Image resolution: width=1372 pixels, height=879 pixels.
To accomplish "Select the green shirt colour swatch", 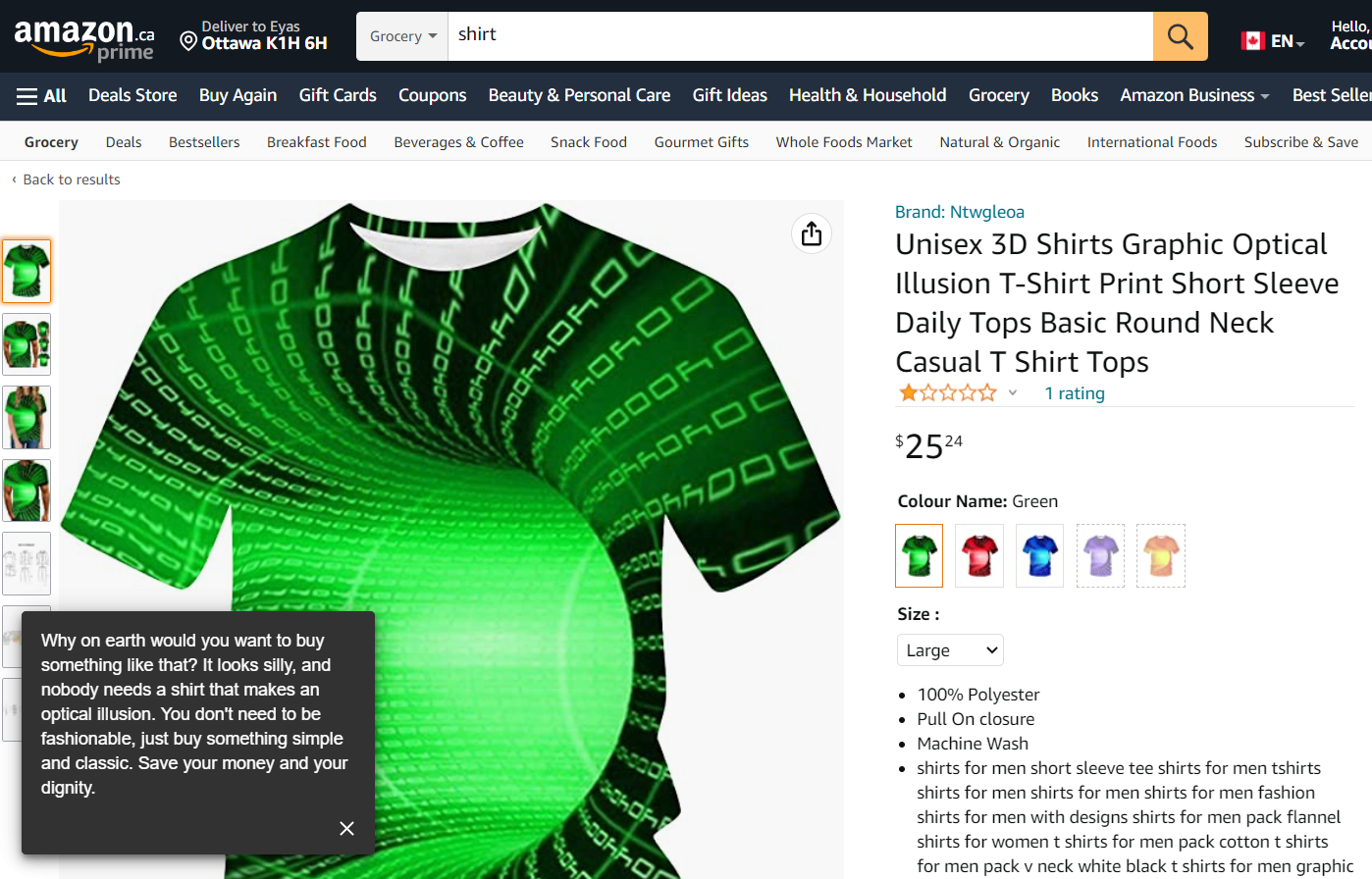I will click(x=919, y=555).
